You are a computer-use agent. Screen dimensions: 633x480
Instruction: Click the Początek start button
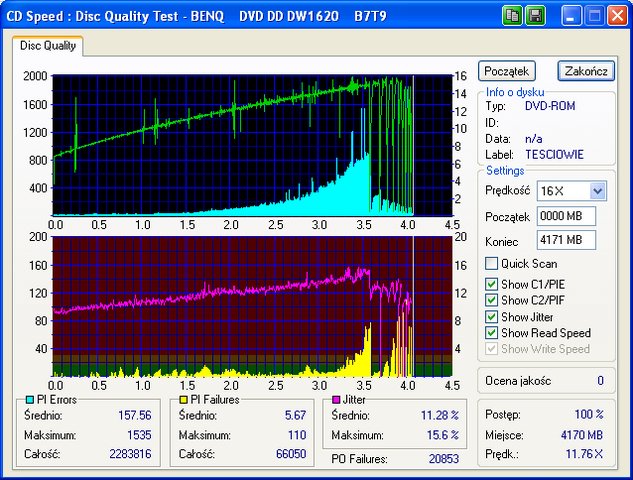507,71
